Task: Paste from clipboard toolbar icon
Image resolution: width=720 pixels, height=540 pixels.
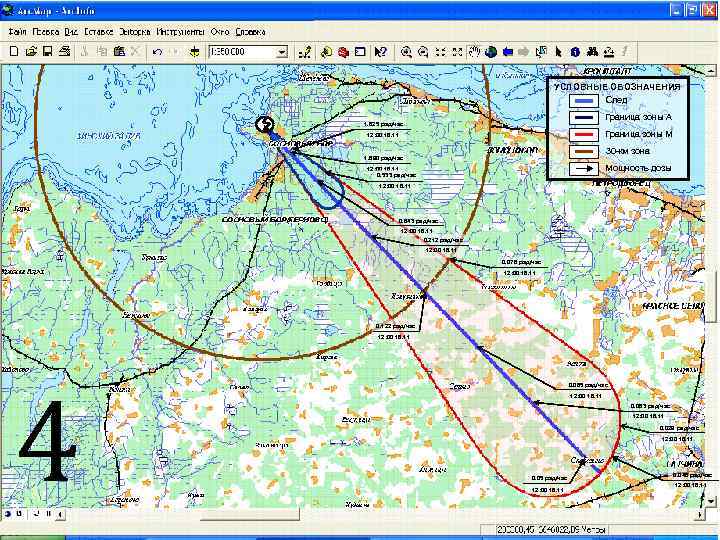Action: (119, 52)
